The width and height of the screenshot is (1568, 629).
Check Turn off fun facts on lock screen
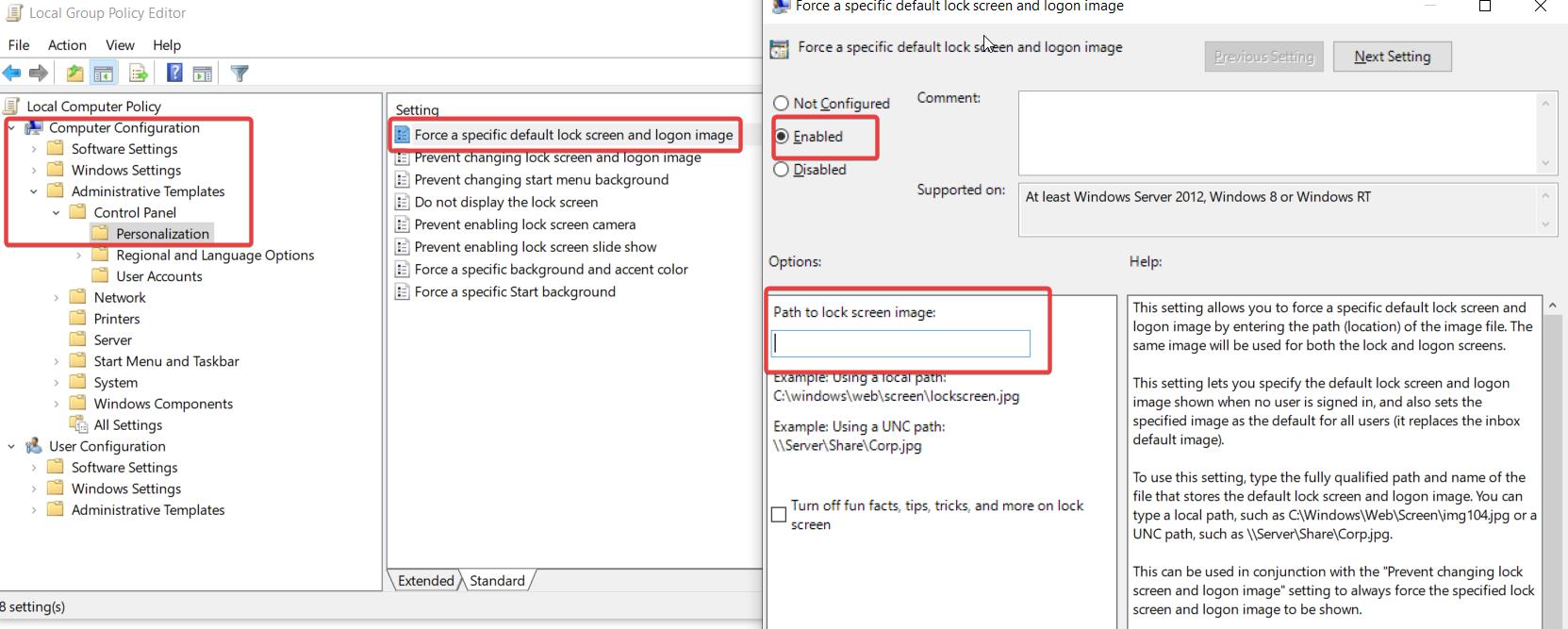click(x=779, y=515)
